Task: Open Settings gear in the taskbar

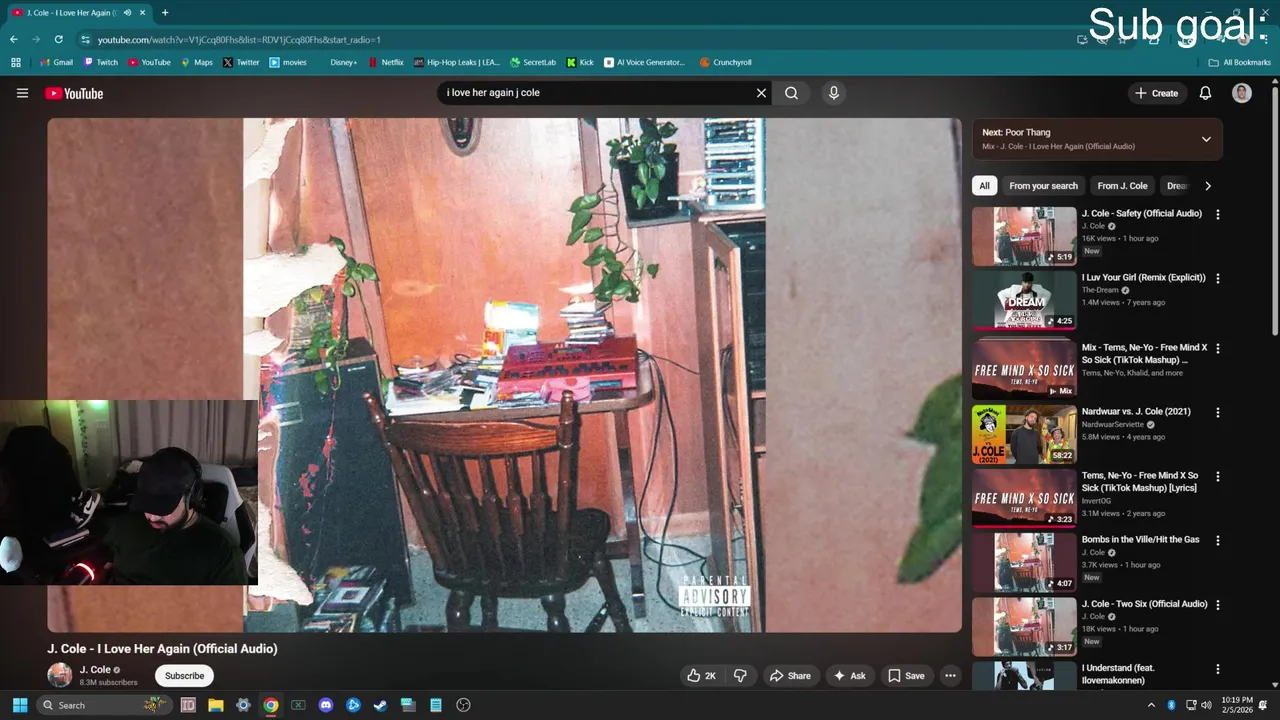Action: 243,705
